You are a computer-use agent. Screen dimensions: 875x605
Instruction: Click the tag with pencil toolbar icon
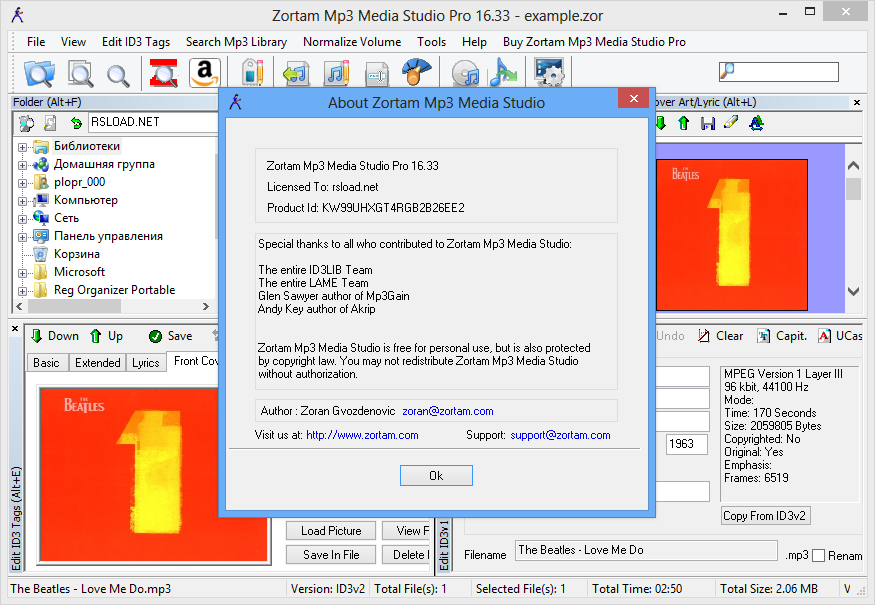tap(252, 73)
